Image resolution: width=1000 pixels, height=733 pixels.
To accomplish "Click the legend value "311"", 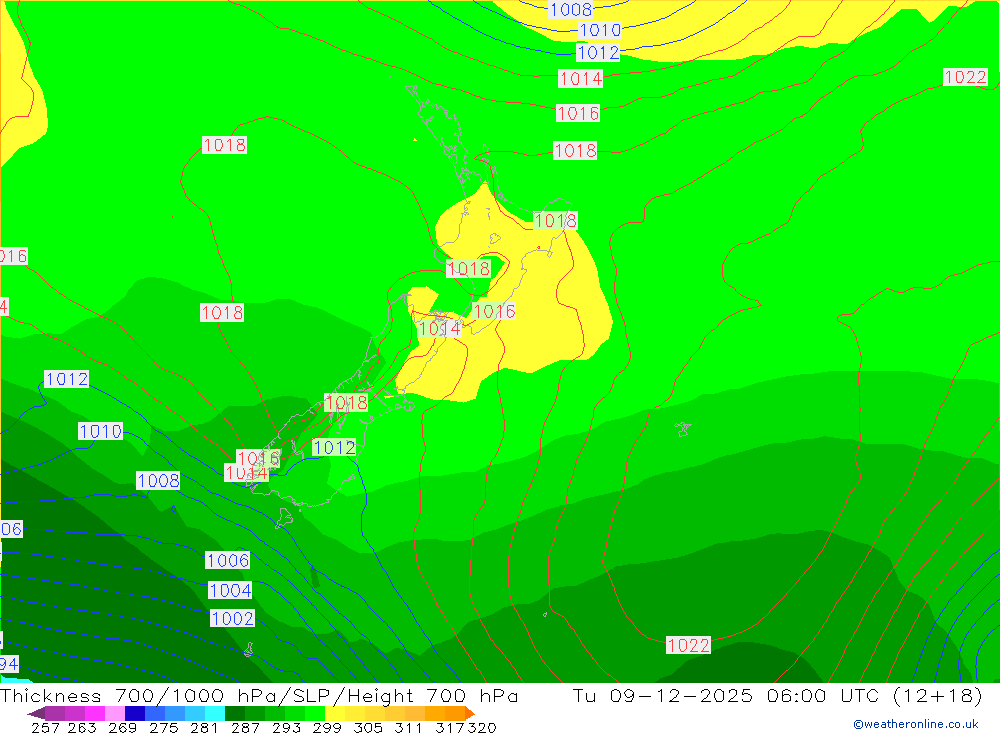I will click(x=408, y=727).
